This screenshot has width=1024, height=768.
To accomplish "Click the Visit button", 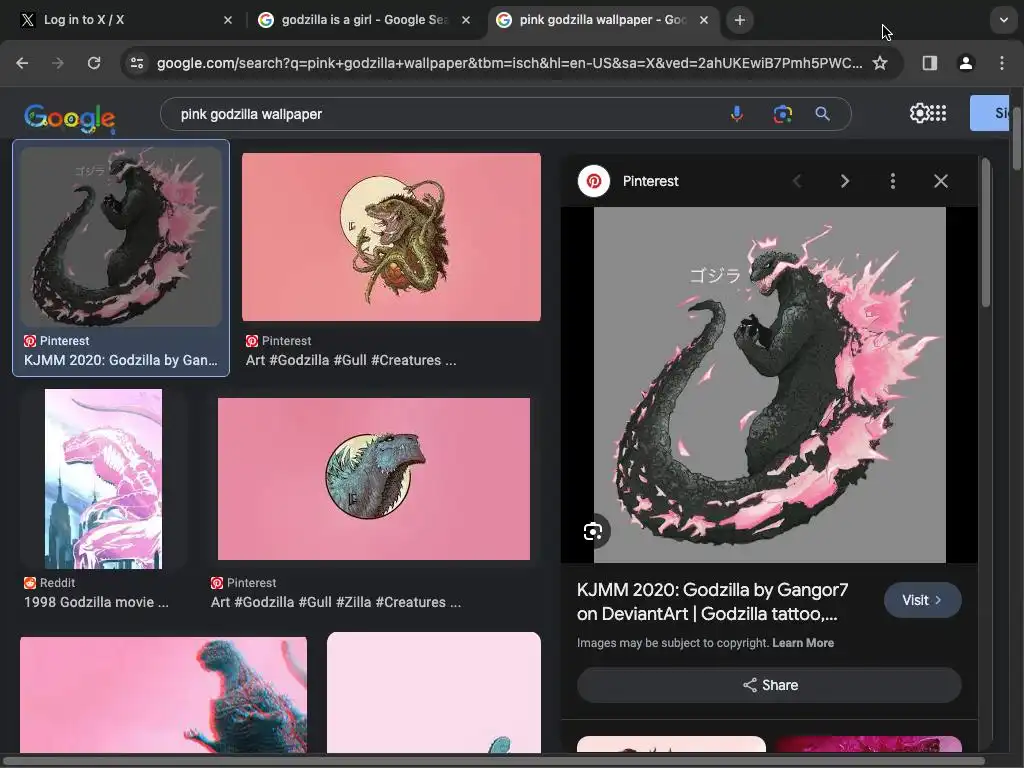I will point(922,600).
